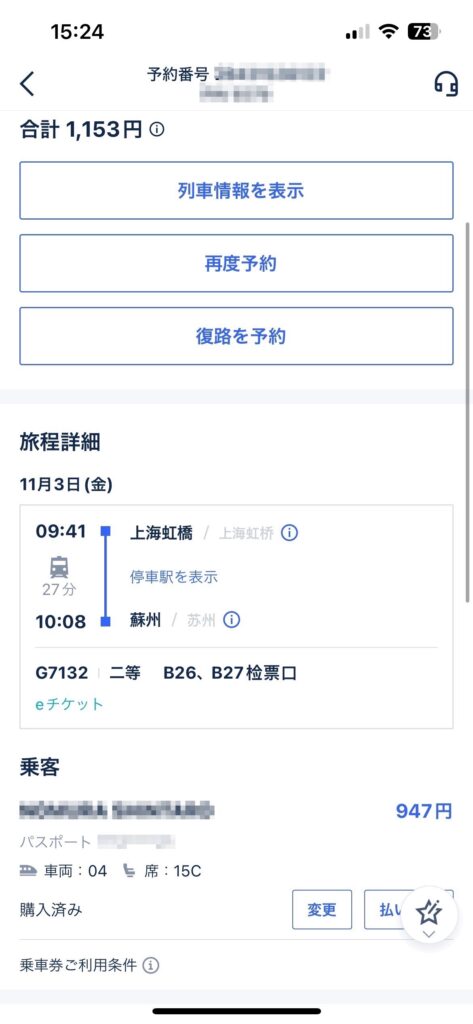
Task: Tap info icon beside 上海虹桥 station
Action: (289, 533)
